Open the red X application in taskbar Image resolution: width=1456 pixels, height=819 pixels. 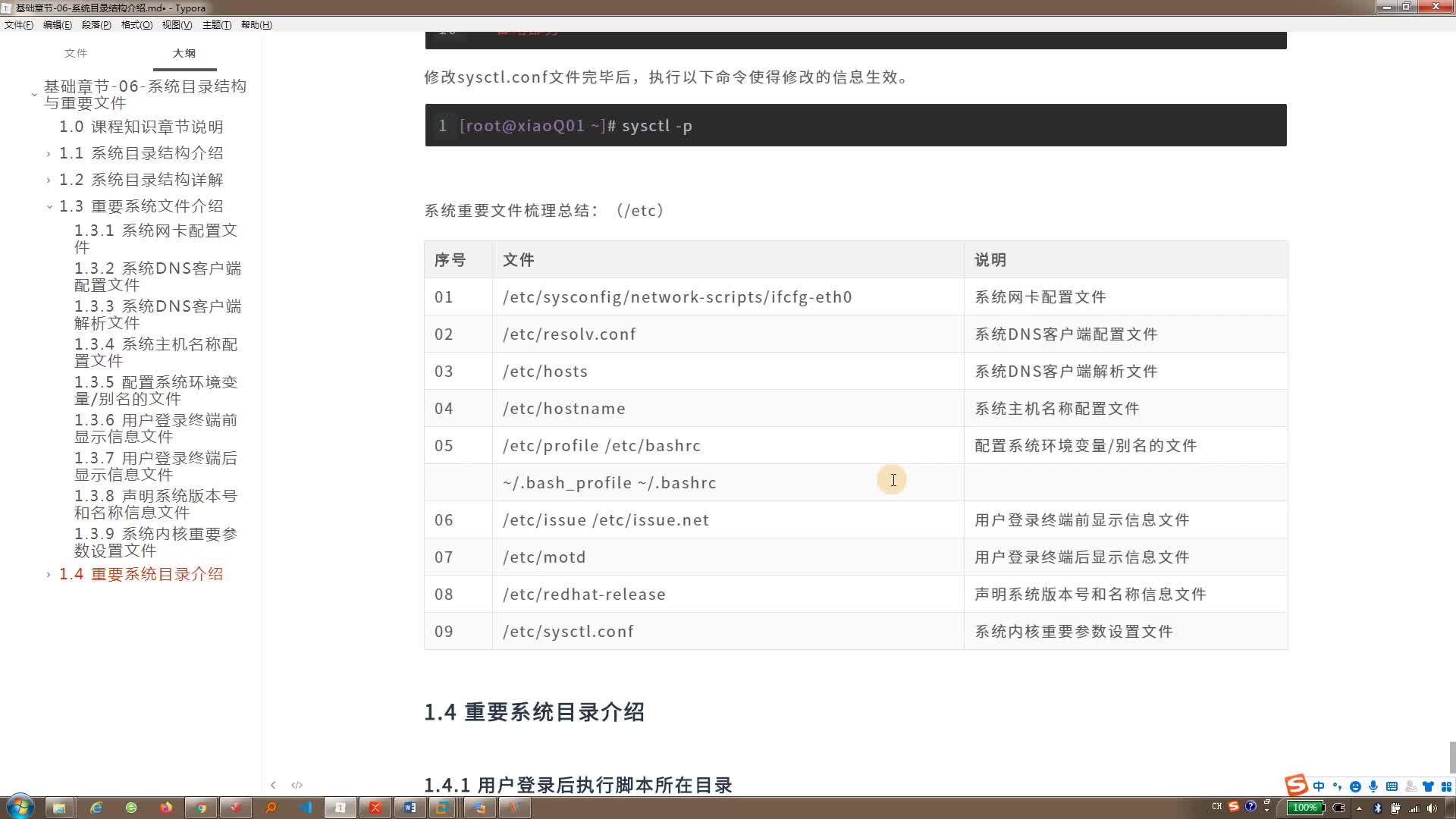tap(375, 808)
